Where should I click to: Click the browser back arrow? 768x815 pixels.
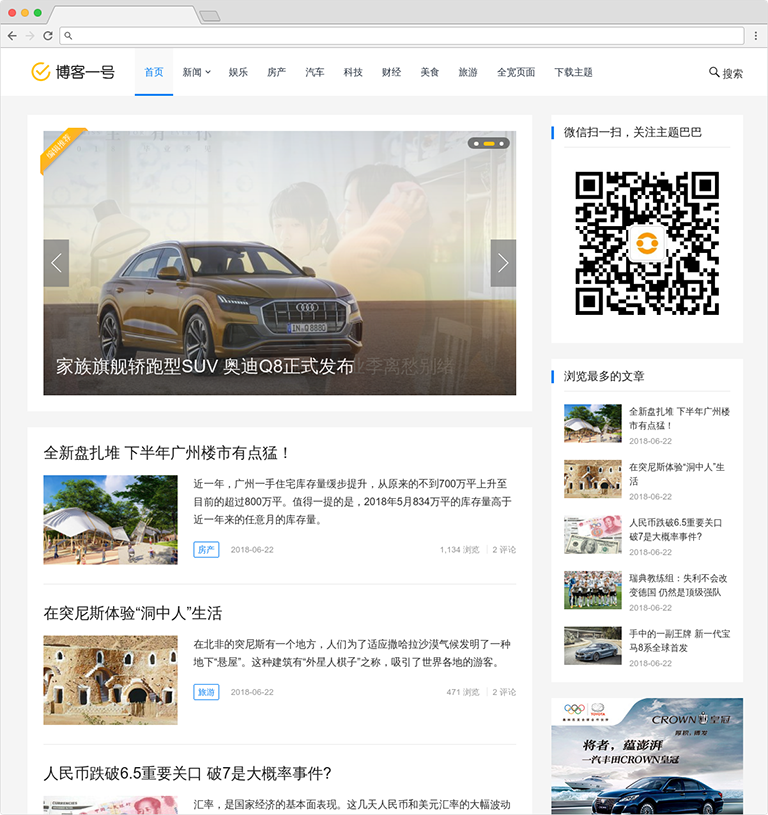[x=13, y=35]
